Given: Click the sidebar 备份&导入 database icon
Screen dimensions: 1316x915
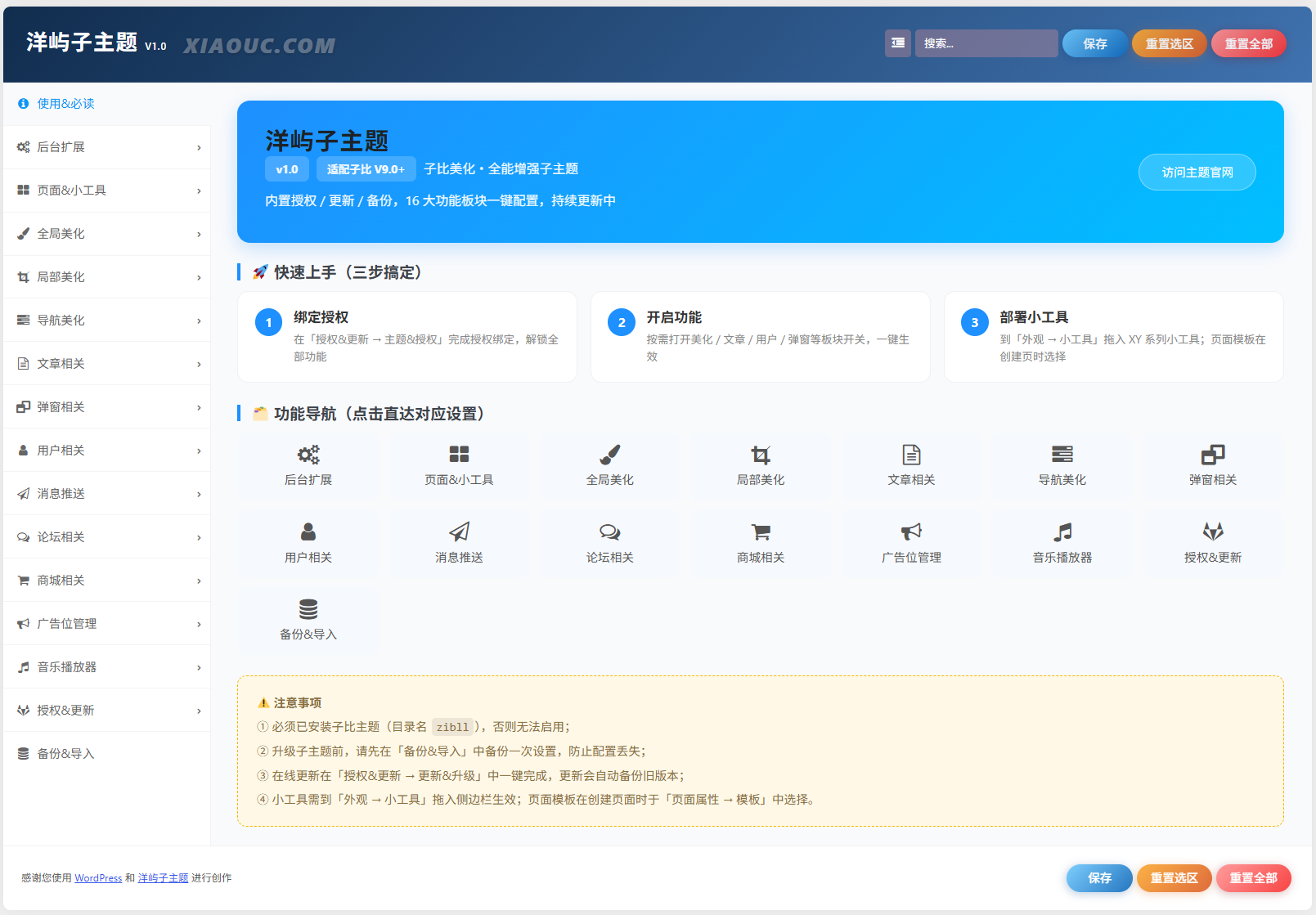Looking at the screenshot, I should pyautogui.click(x=24, y=754).
